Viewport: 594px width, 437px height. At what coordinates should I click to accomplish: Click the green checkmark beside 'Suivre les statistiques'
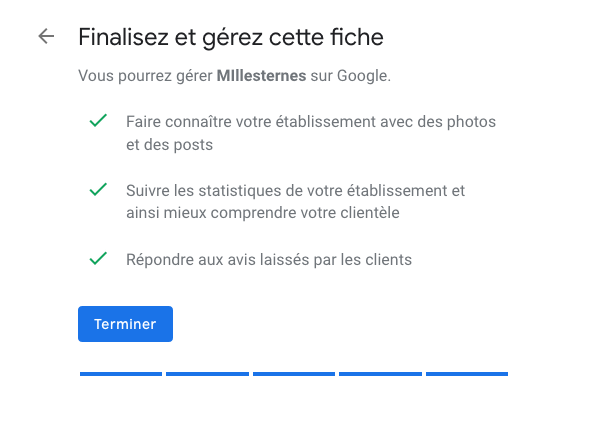(98, 189)
